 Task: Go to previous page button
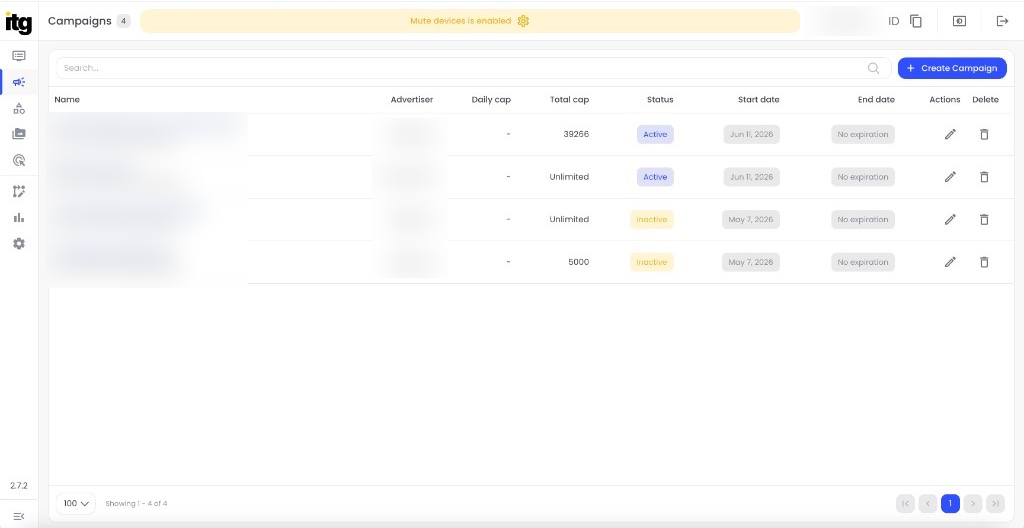tap(928, 503)
